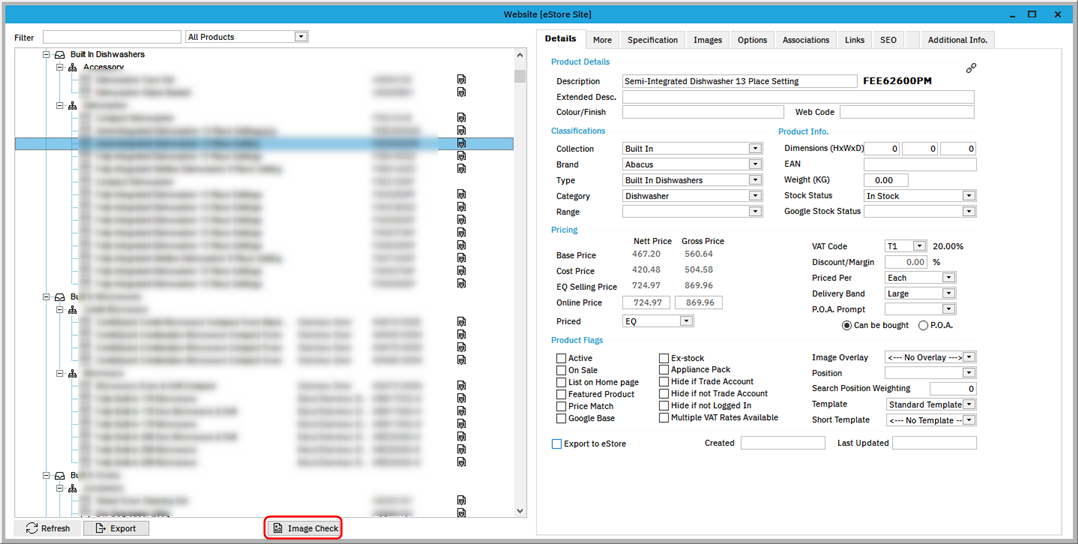Image resolution: width=1078 pixels, height=544 pixels.
Task: Click the Colour/Finish field
Action: pos(703,112)
